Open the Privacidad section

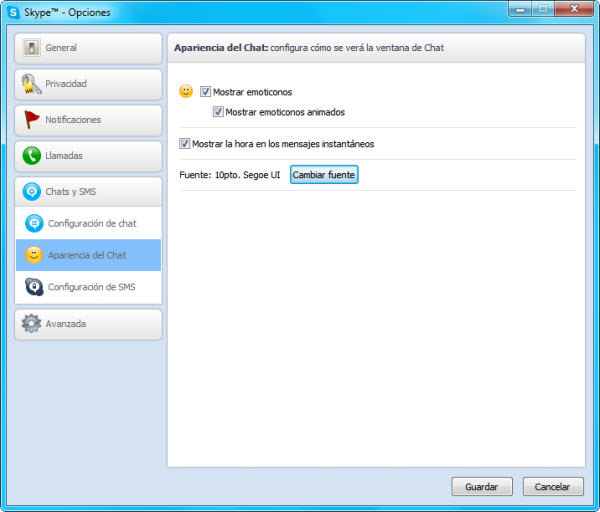(x=88, y=84)
